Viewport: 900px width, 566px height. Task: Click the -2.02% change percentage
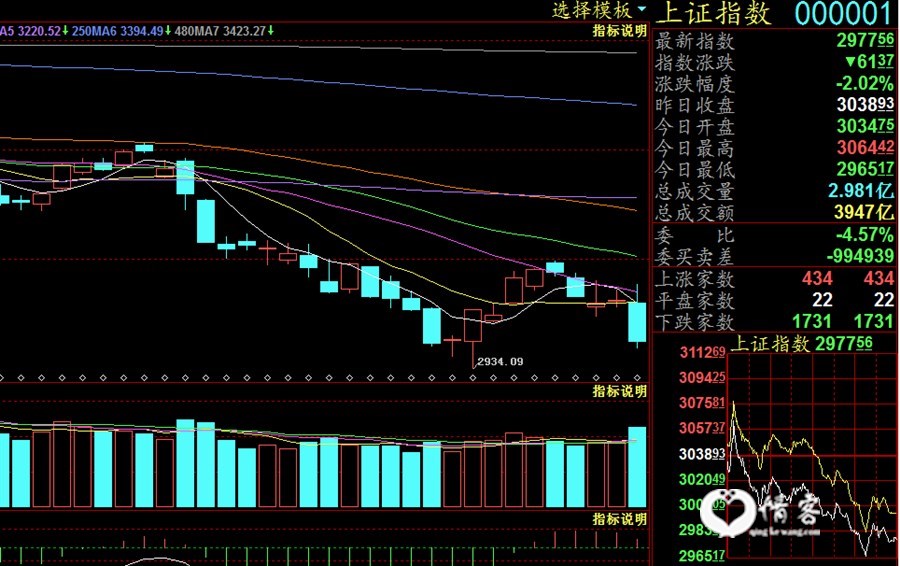864,84
